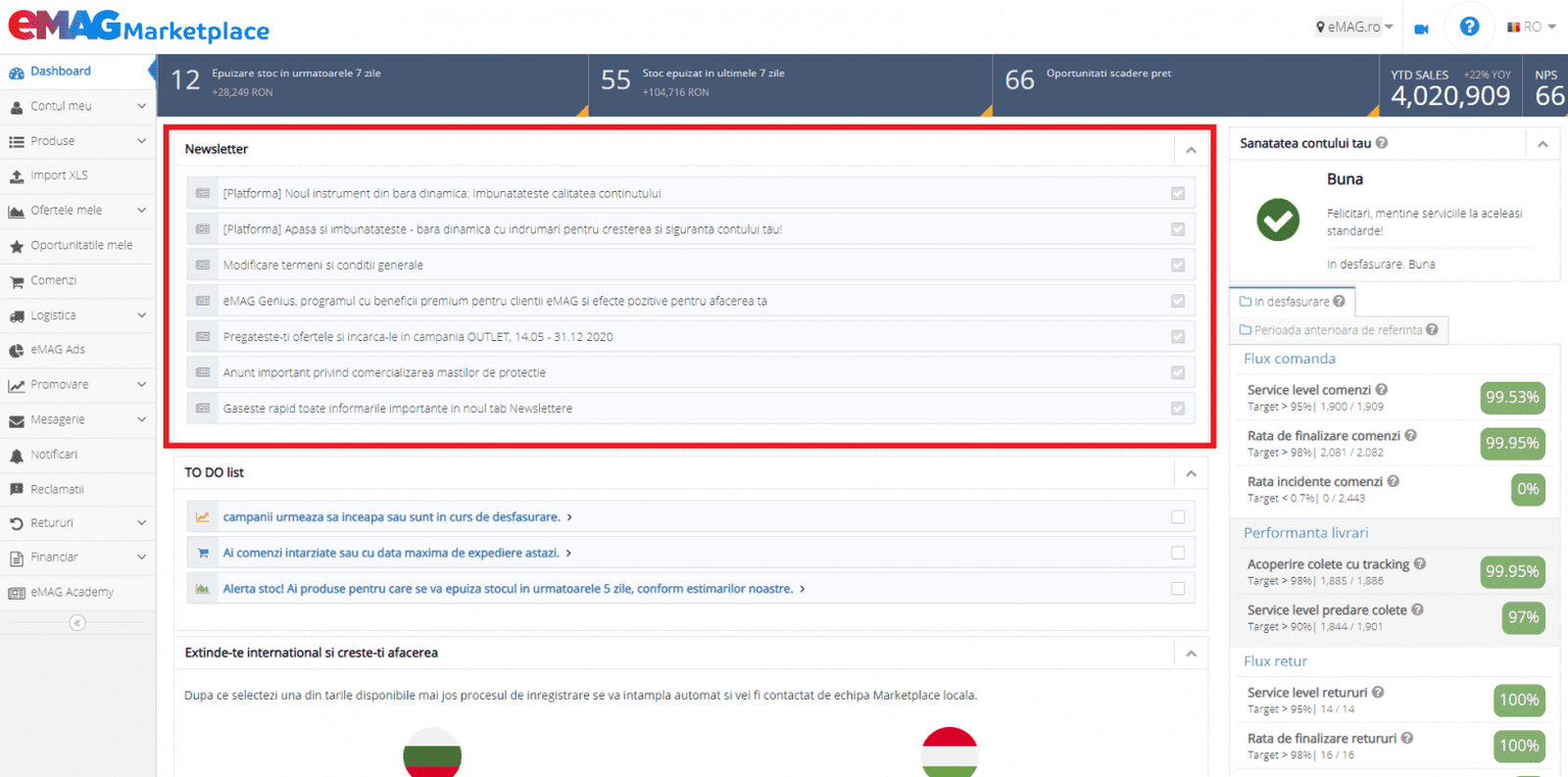Click help icon beside Service level comenzi
This screenshot has width=1568, height=777.
(1382, 389)
